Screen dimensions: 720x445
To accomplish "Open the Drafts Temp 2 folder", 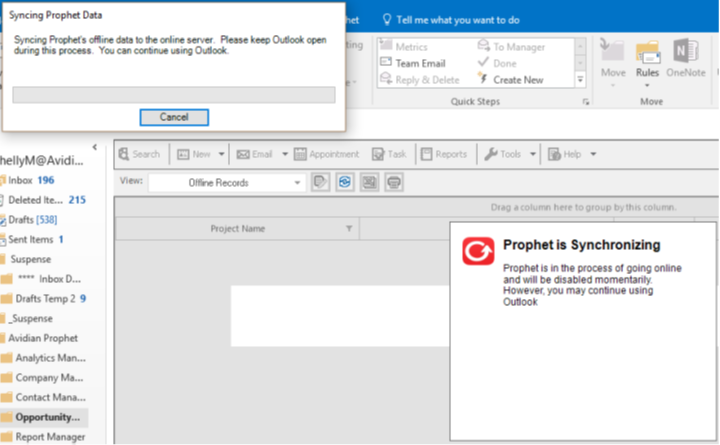I will tap(44, 299).
